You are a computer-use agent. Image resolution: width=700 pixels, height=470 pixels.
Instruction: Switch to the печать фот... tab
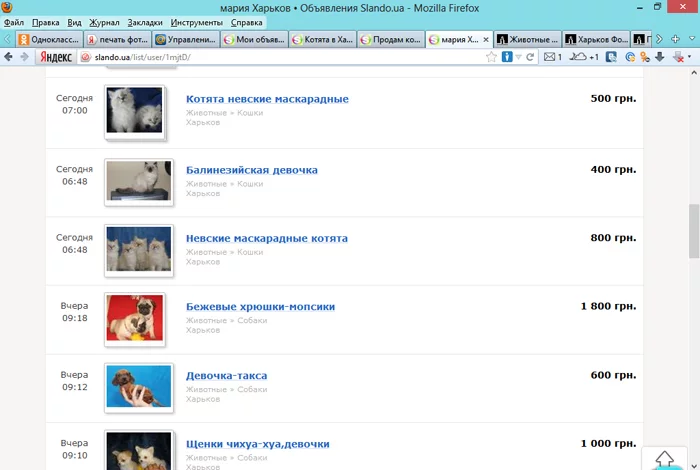tap(118, 39)
